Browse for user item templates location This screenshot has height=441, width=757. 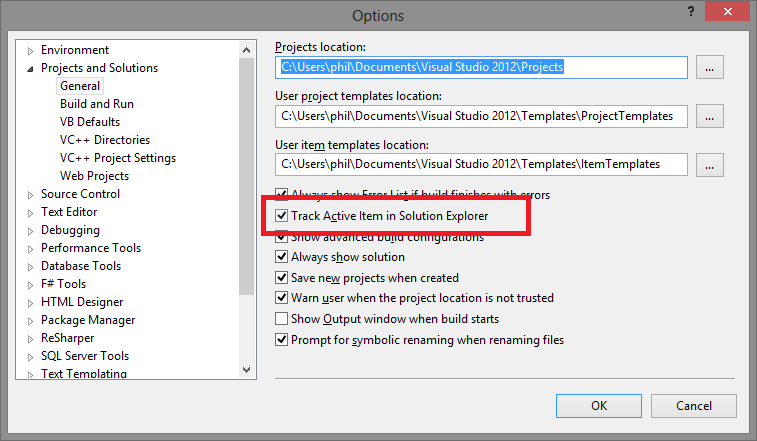click(709, 165)
